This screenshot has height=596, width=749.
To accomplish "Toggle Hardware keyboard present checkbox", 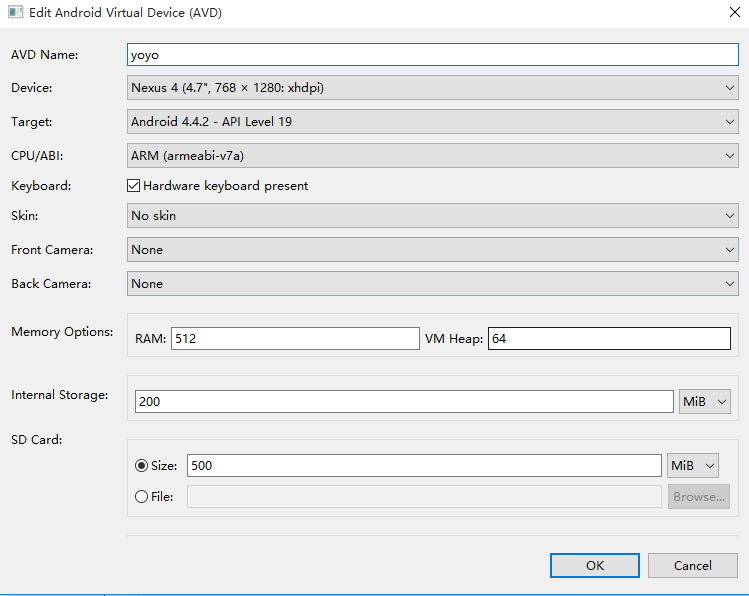I will click(134, 186).
